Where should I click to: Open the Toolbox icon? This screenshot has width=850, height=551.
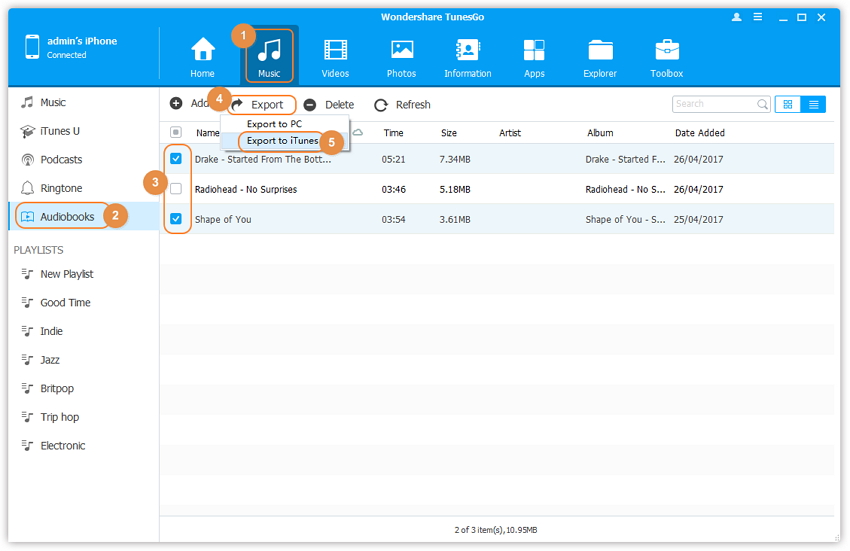coord(667,56)
